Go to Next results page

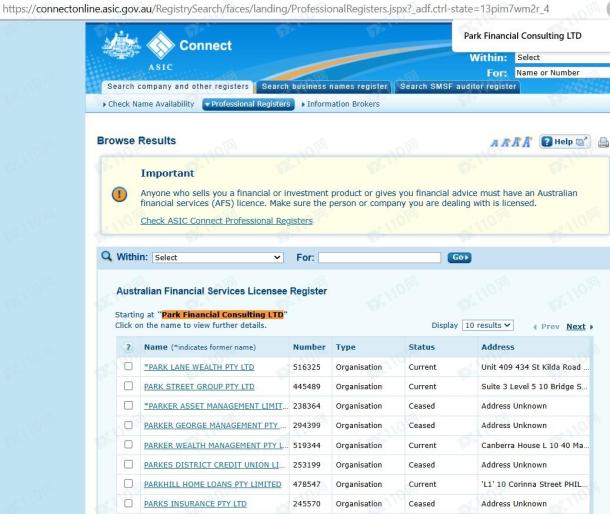pyautogui.click(x=576, y=327)
